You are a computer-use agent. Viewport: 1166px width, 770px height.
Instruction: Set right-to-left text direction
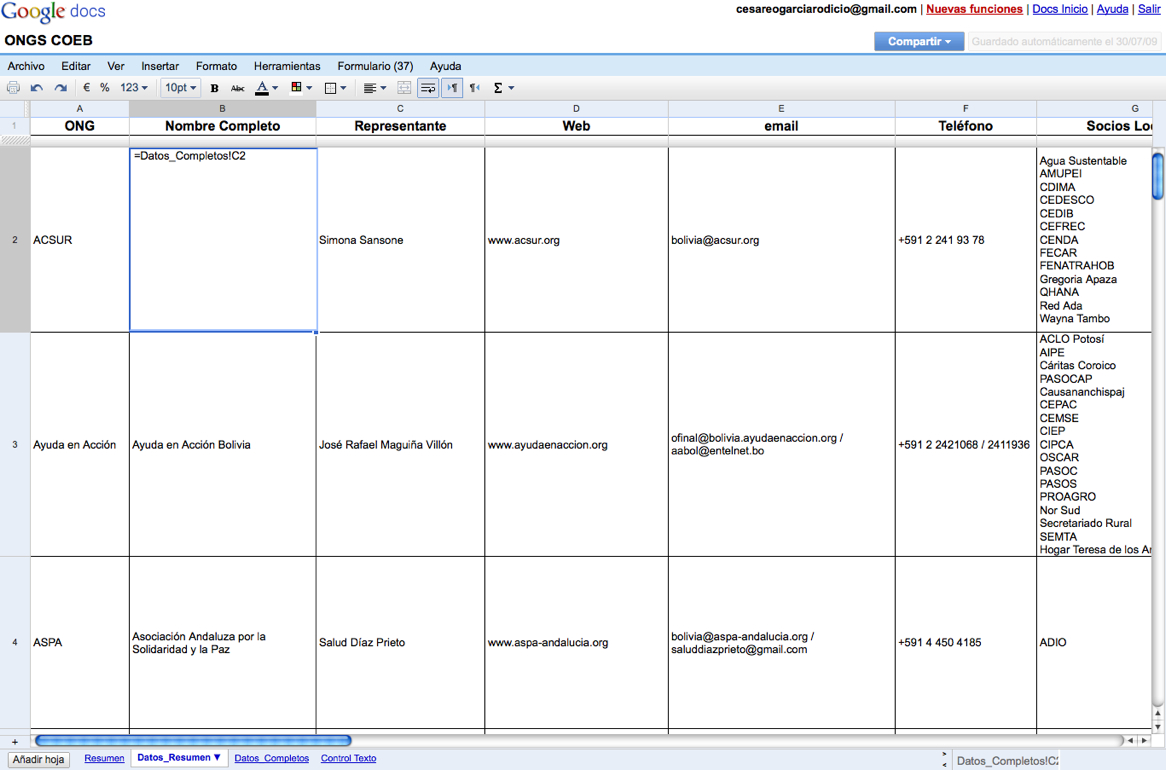[x=475, y=88]
